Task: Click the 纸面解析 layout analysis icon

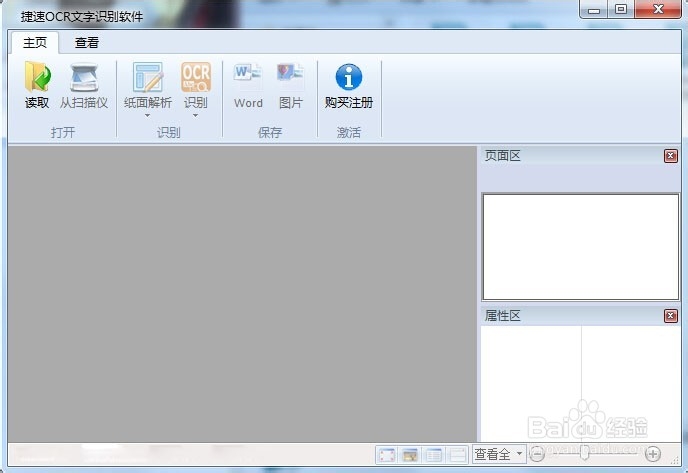Action: click(148, 77)
